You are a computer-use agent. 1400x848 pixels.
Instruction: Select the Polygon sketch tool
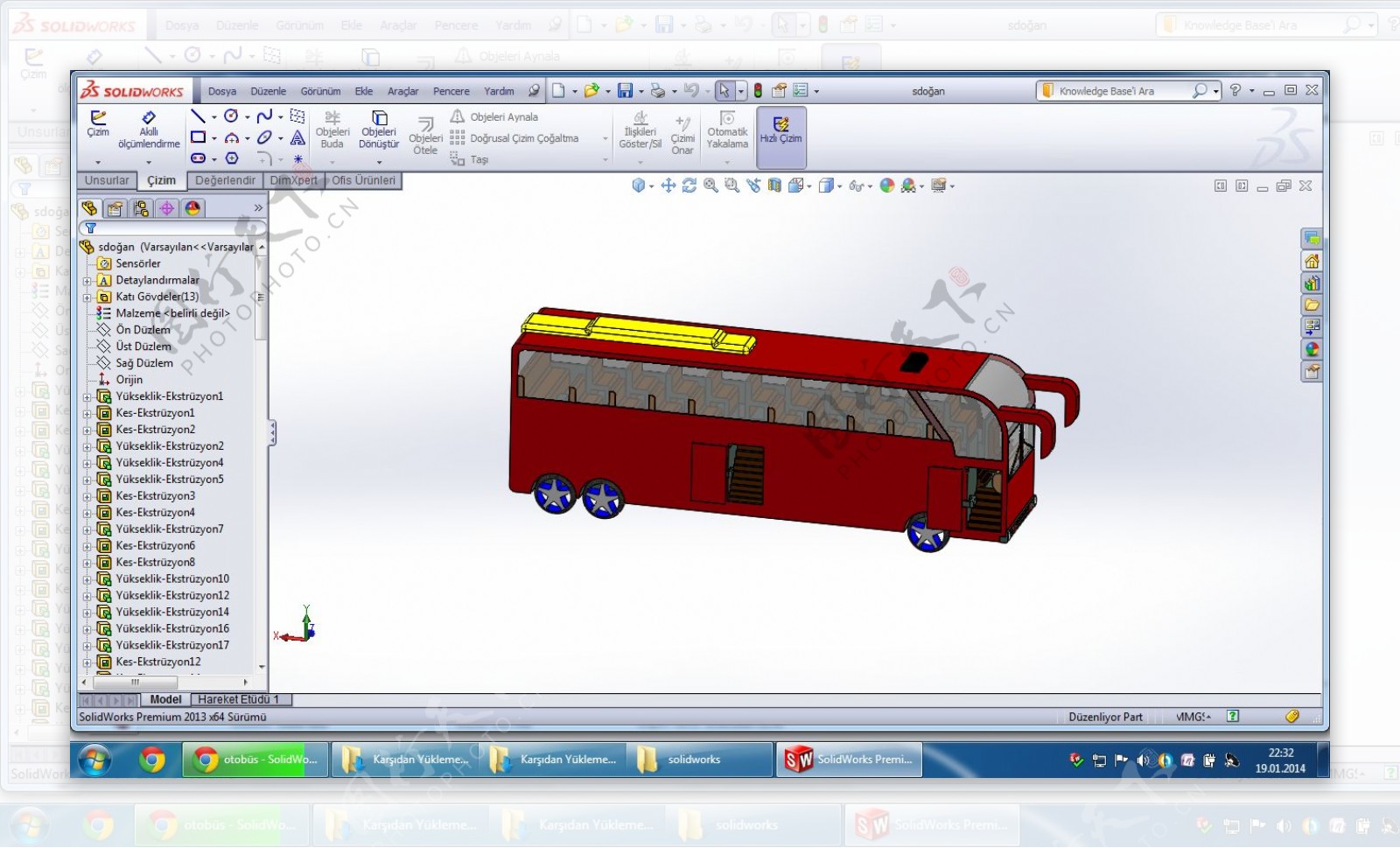coord(231,158)
